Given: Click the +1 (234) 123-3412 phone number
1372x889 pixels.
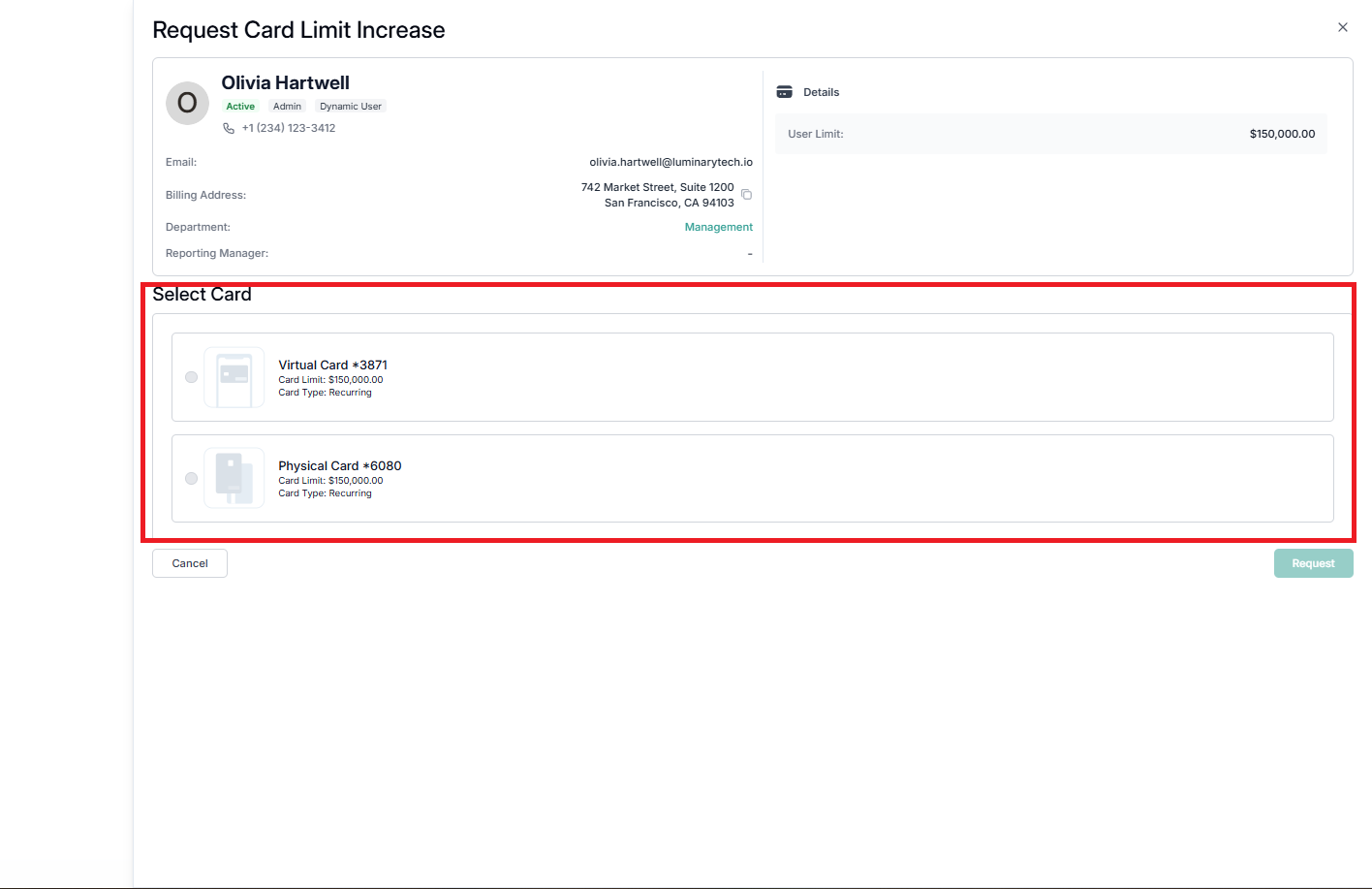Looking at the screenshot, I should (x=289, y=128).
